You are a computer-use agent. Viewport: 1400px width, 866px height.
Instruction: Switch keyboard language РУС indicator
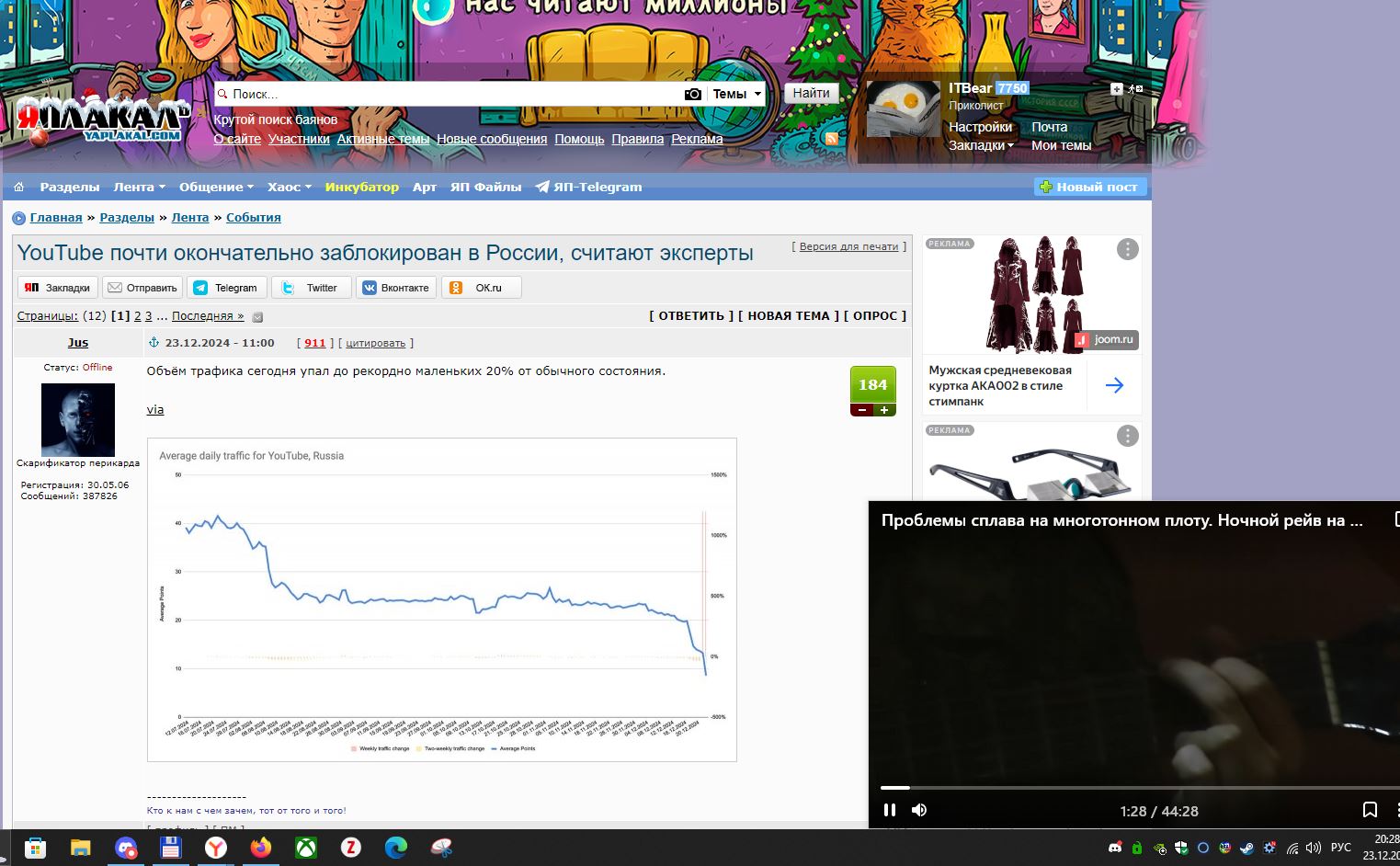click(1341, 848)
